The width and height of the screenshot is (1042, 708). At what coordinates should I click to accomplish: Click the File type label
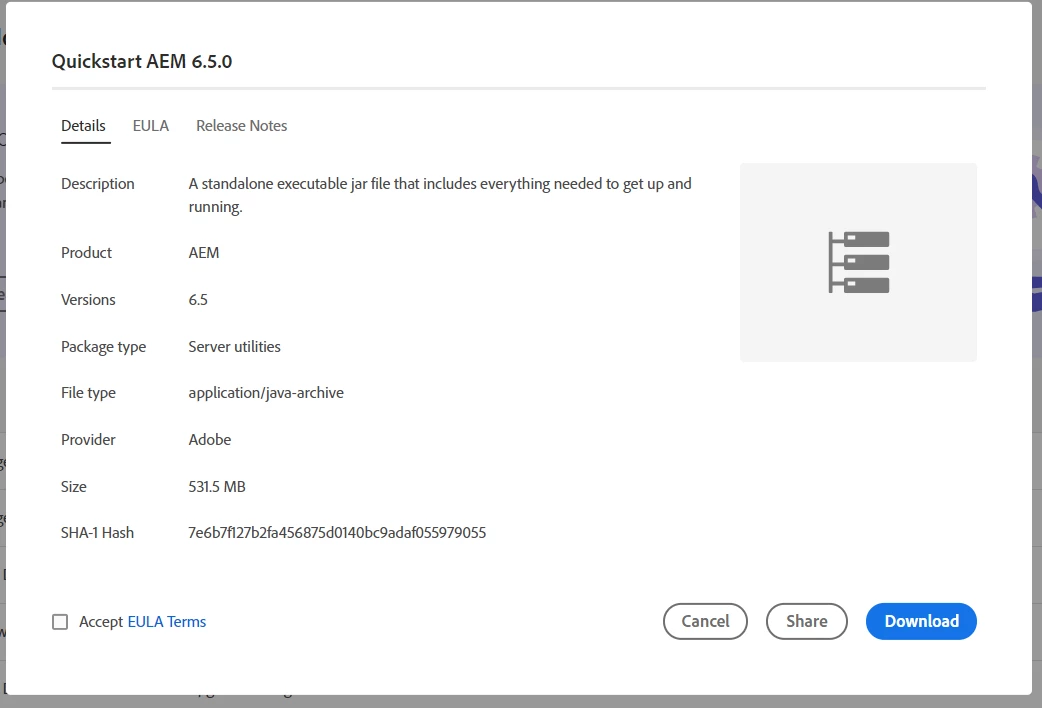(88, 393)
